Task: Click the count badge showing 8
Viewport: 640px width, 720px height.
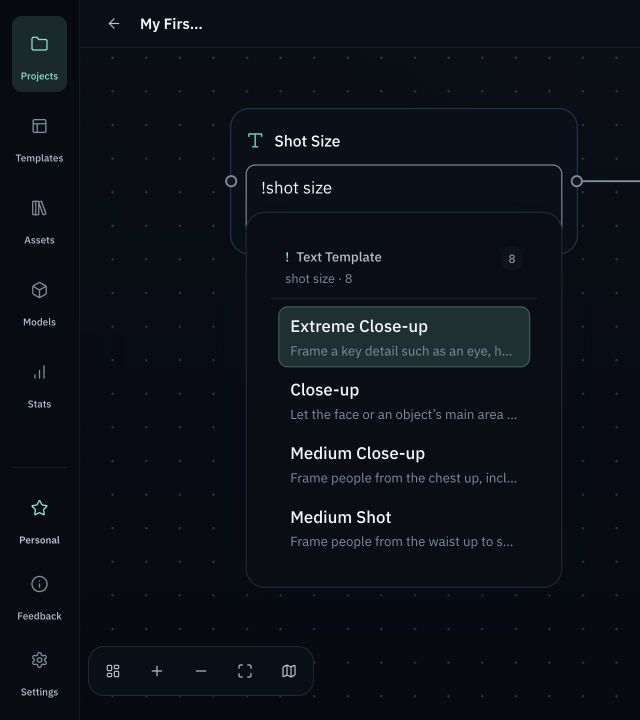Action: [x=511, y=259]
